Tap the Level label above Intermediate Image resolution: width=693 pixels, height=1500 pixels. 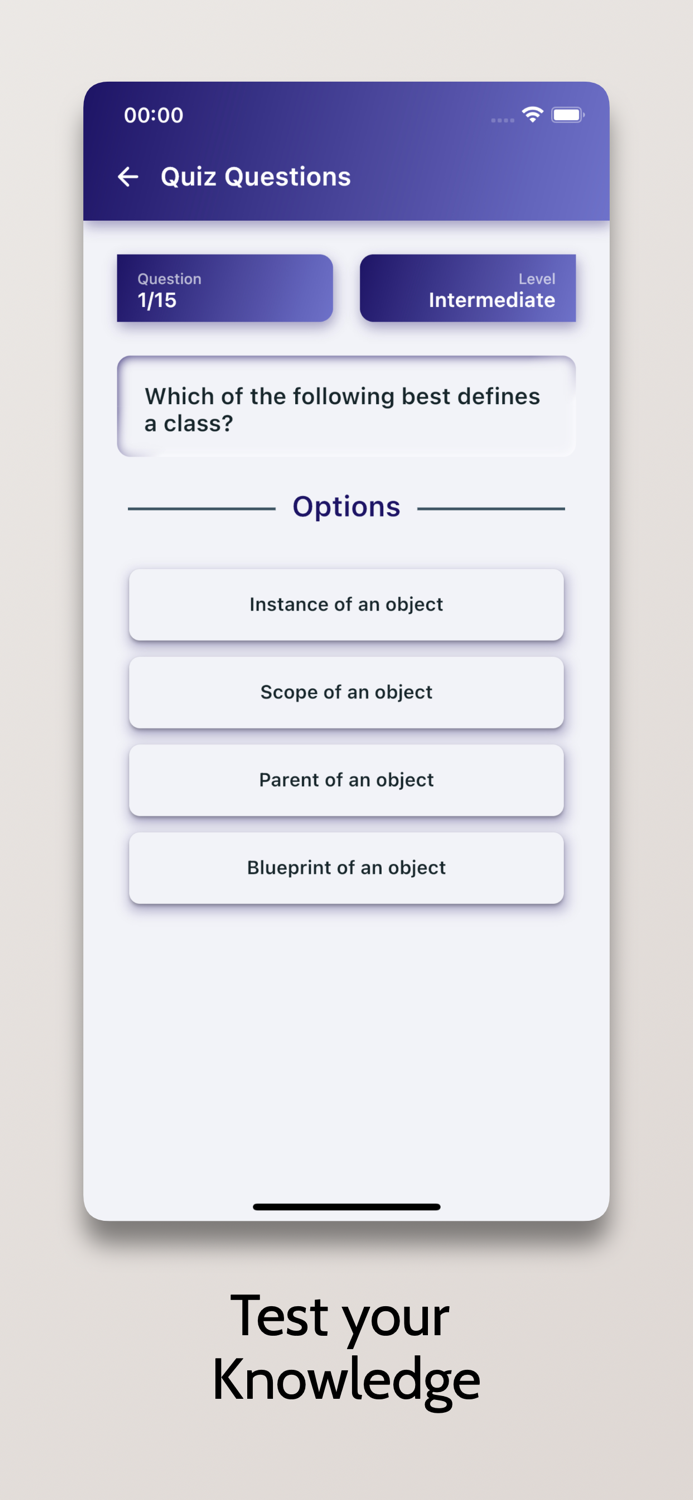(538, 279)
